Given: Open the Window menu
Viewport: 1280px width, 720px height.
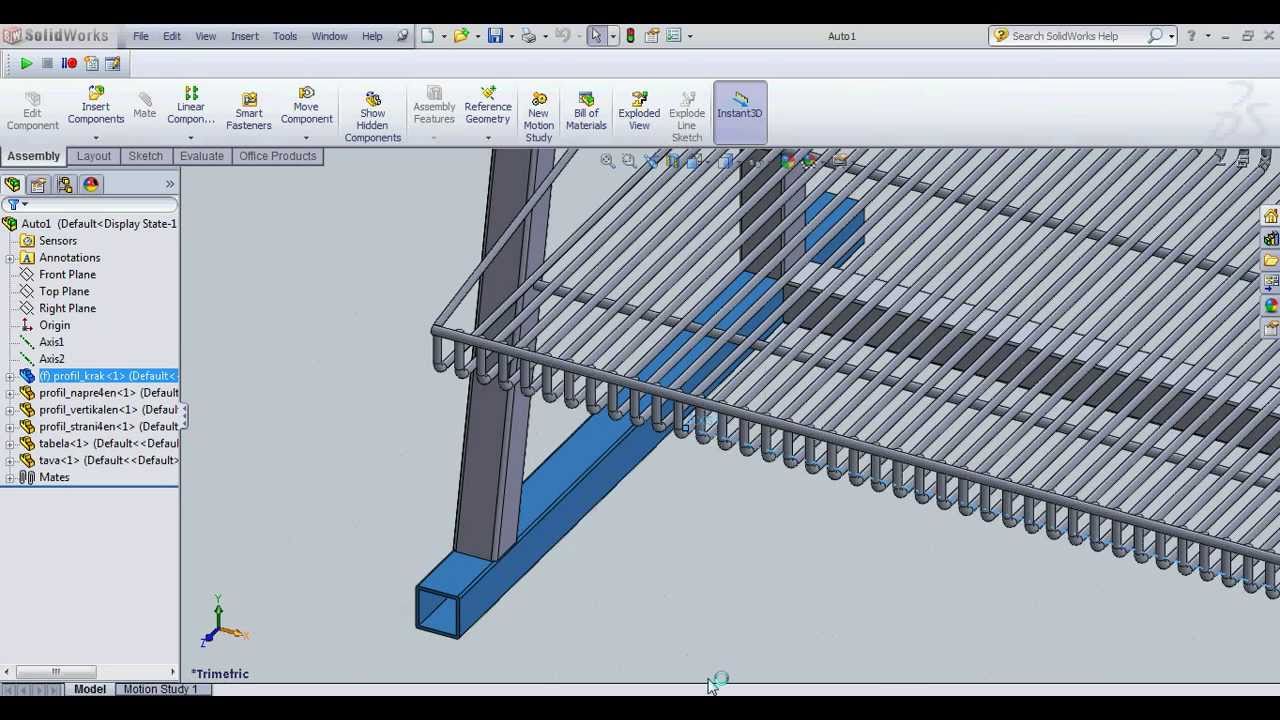Looking at the screenshot, I should click(329, 36).
